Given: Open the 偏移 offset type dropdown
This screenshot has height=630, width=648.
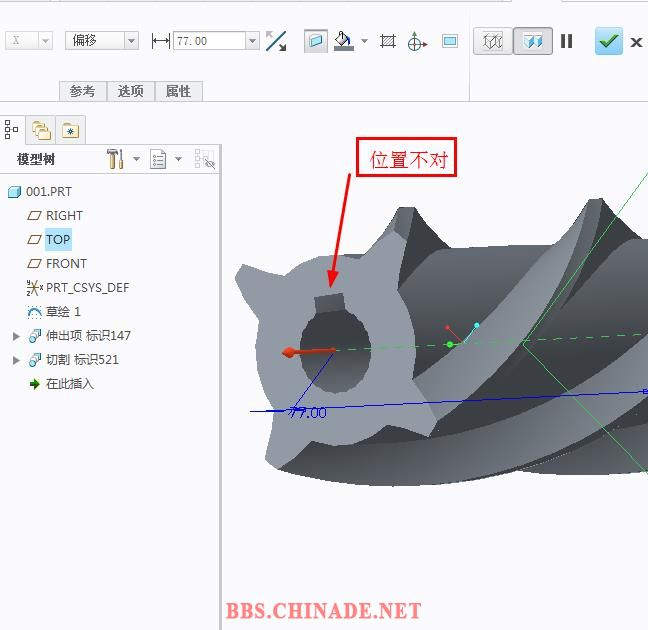Looking at the screenshot, I should point(102,40).
